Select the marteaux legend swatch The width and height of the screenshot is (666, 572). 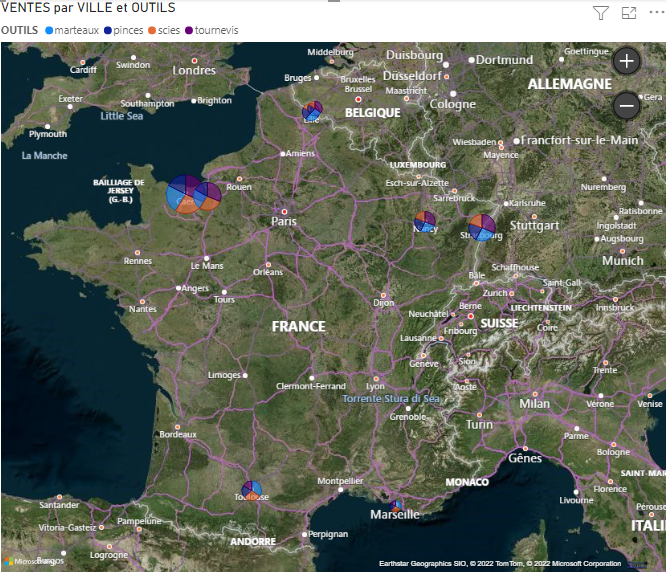(49, 31)
